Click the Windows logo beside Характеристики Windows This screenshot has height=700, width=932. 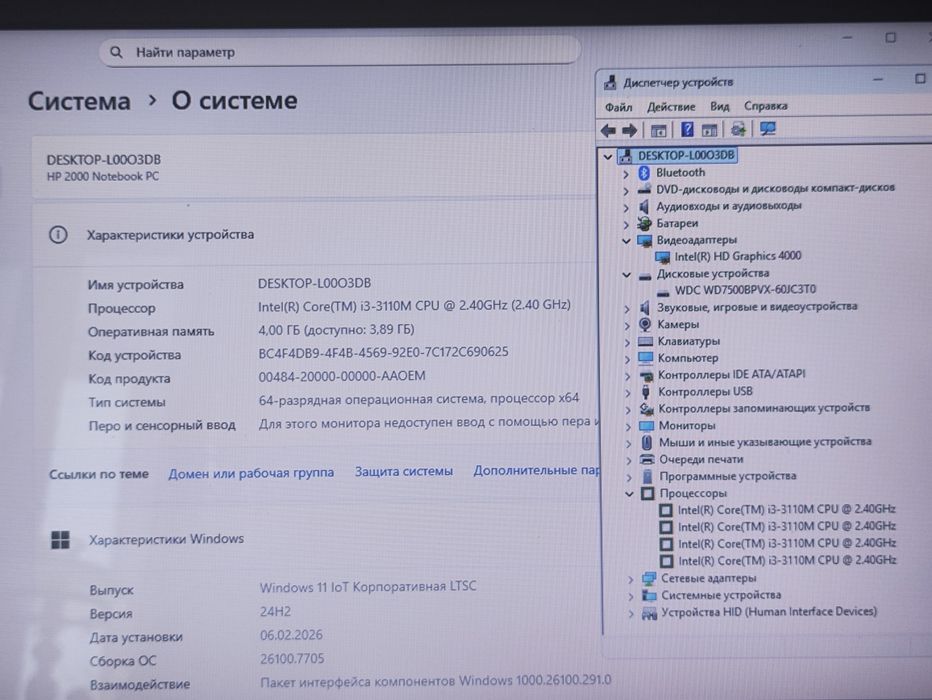coord(61,540)
